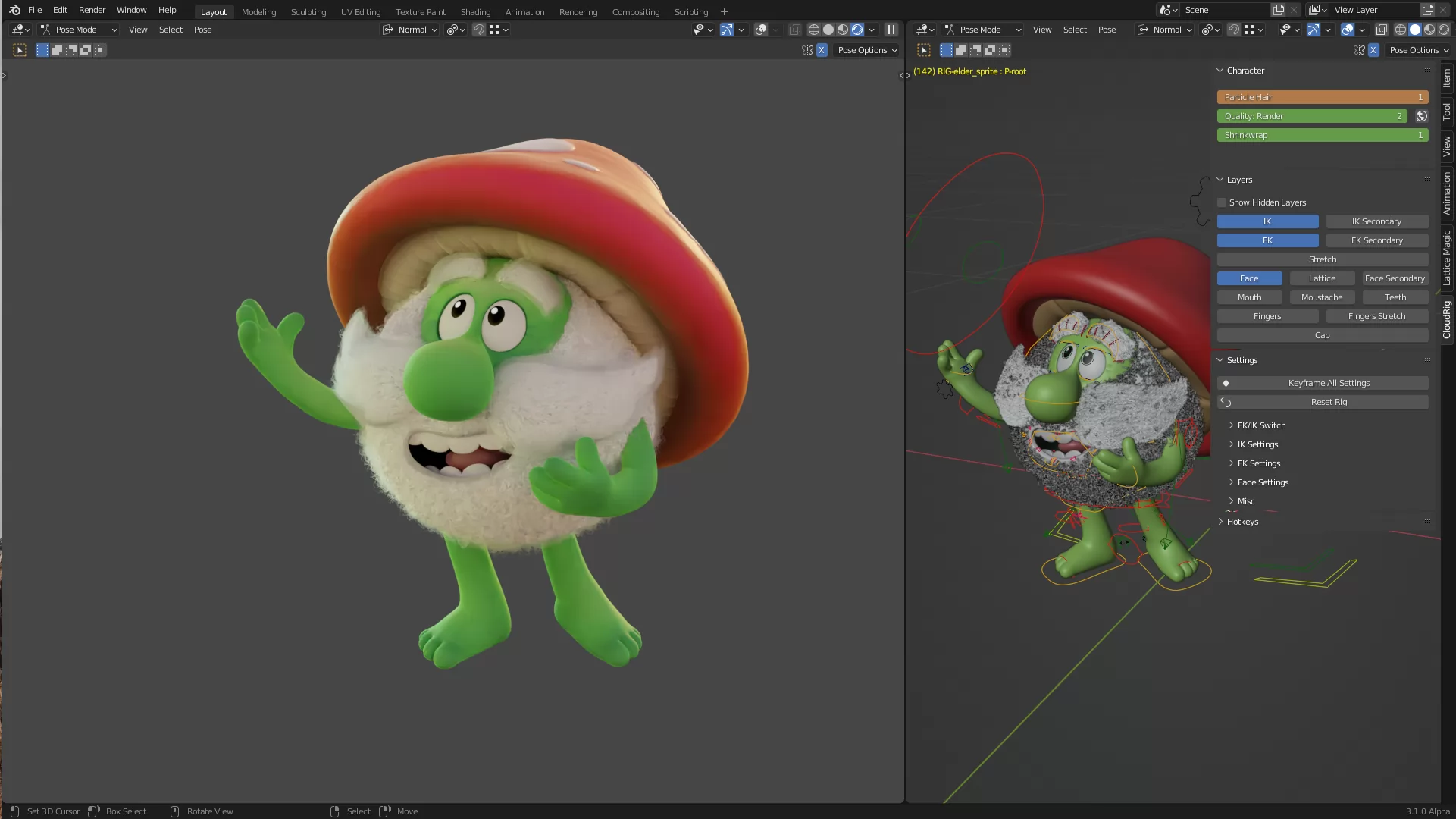Expand the FK/IK Switch section

[1261, 425]
